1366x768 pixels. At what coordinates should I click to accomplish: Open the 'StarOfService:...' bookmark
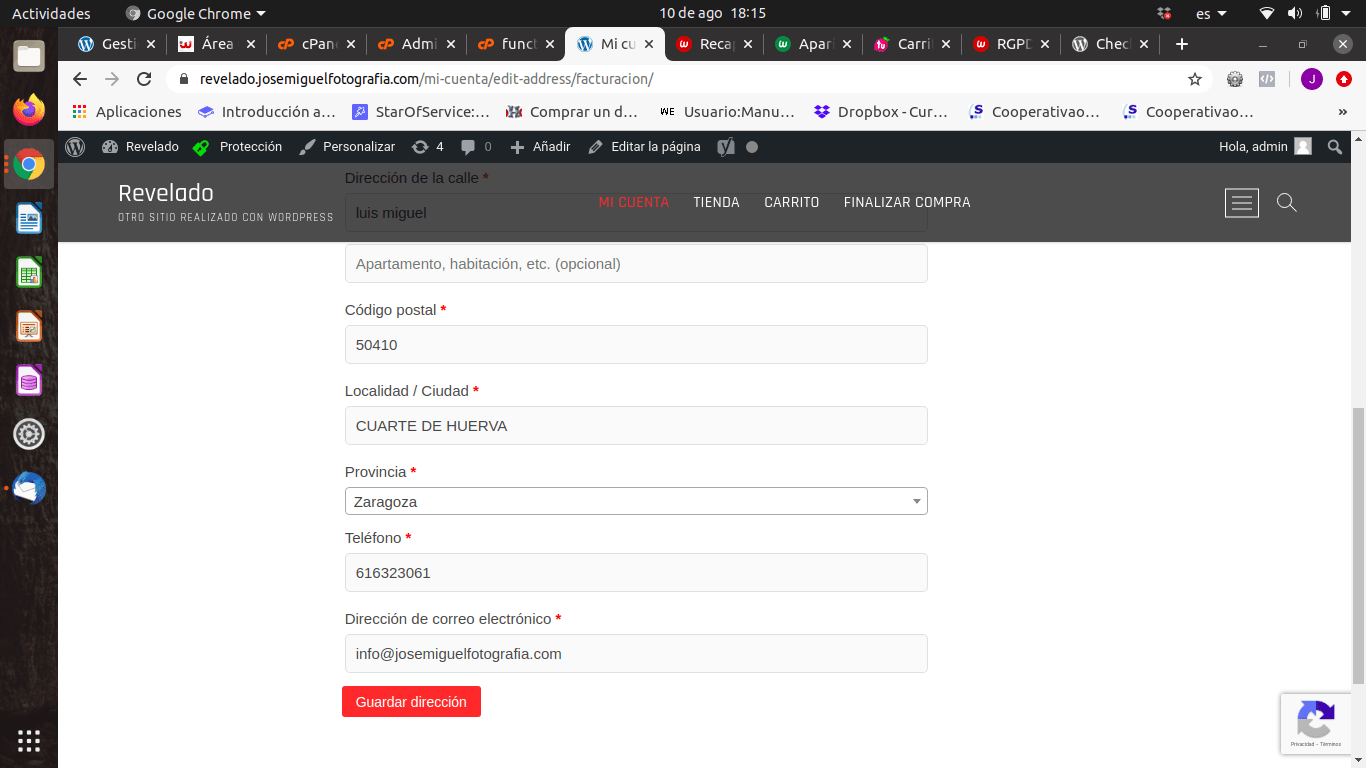coord(420,112)
